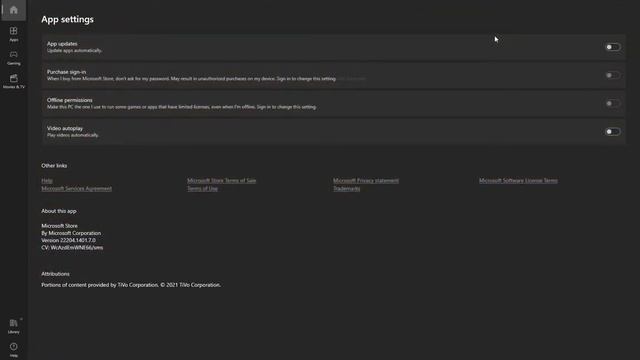Open Microsoft Services Agreement link
This screenshot has height=360, width=640.
coord(76,189)
